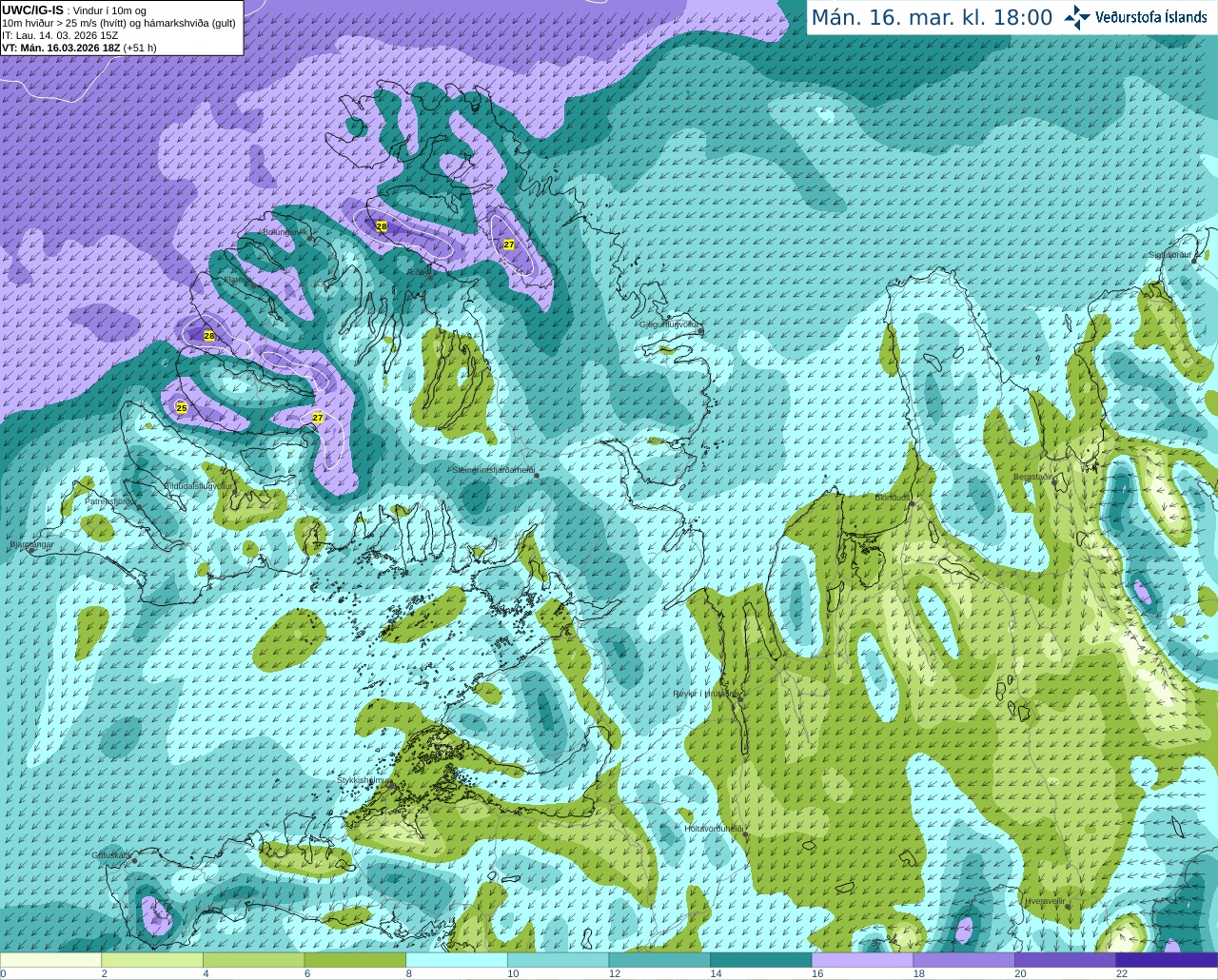
Task: Click the legend scale value 22
Action: 1122,973
